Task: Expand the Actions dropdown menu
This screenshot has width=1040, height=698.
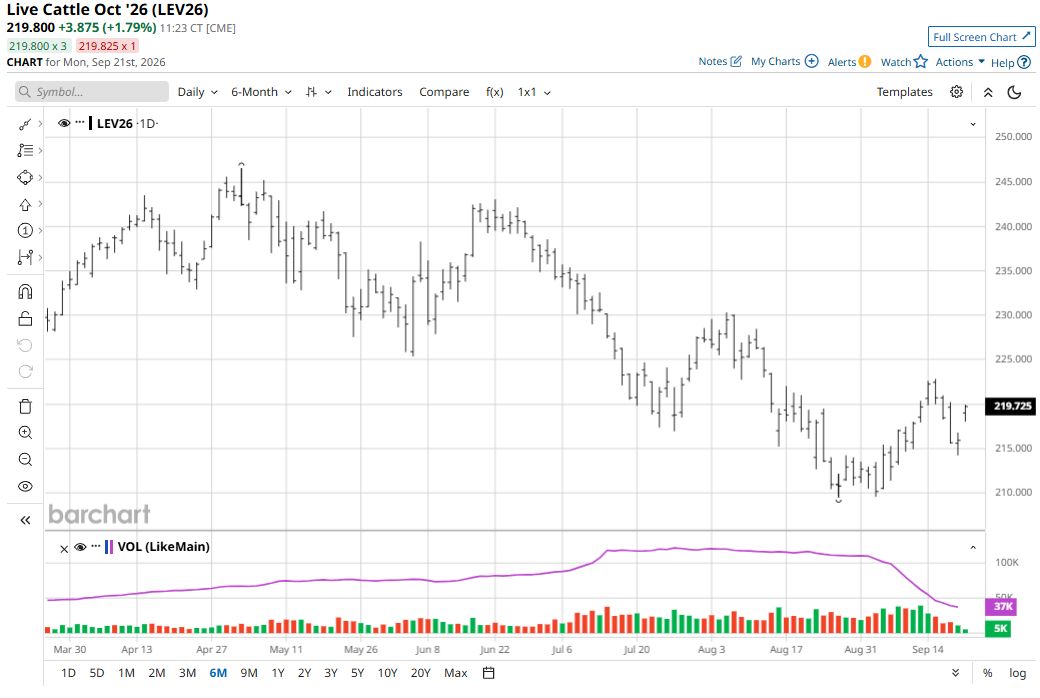Action: (960, 62)
